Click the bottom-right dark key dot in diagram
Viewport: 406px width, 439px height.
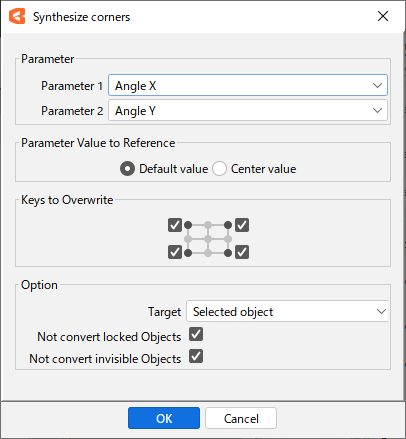228,253
